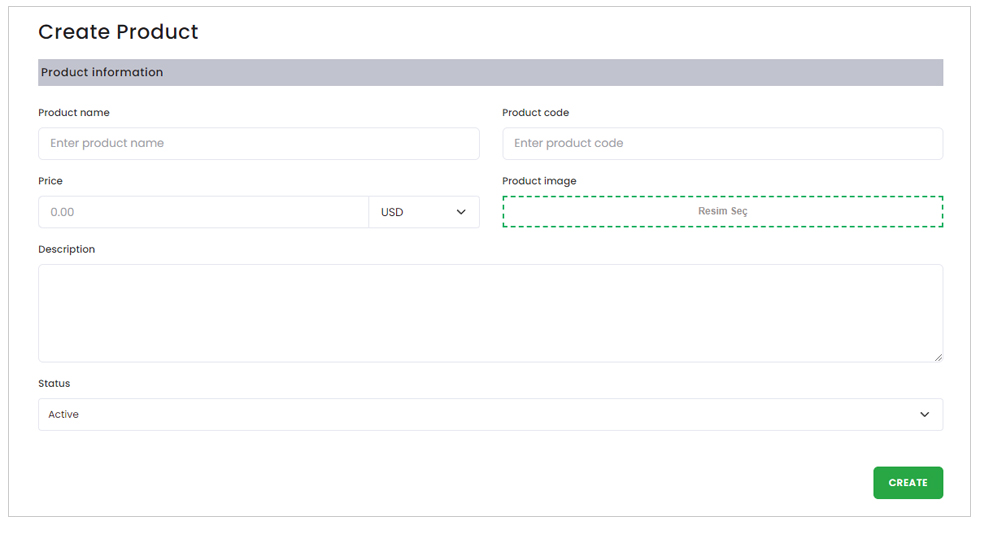
Task: Click the Product image label
Action: point(539,181)
